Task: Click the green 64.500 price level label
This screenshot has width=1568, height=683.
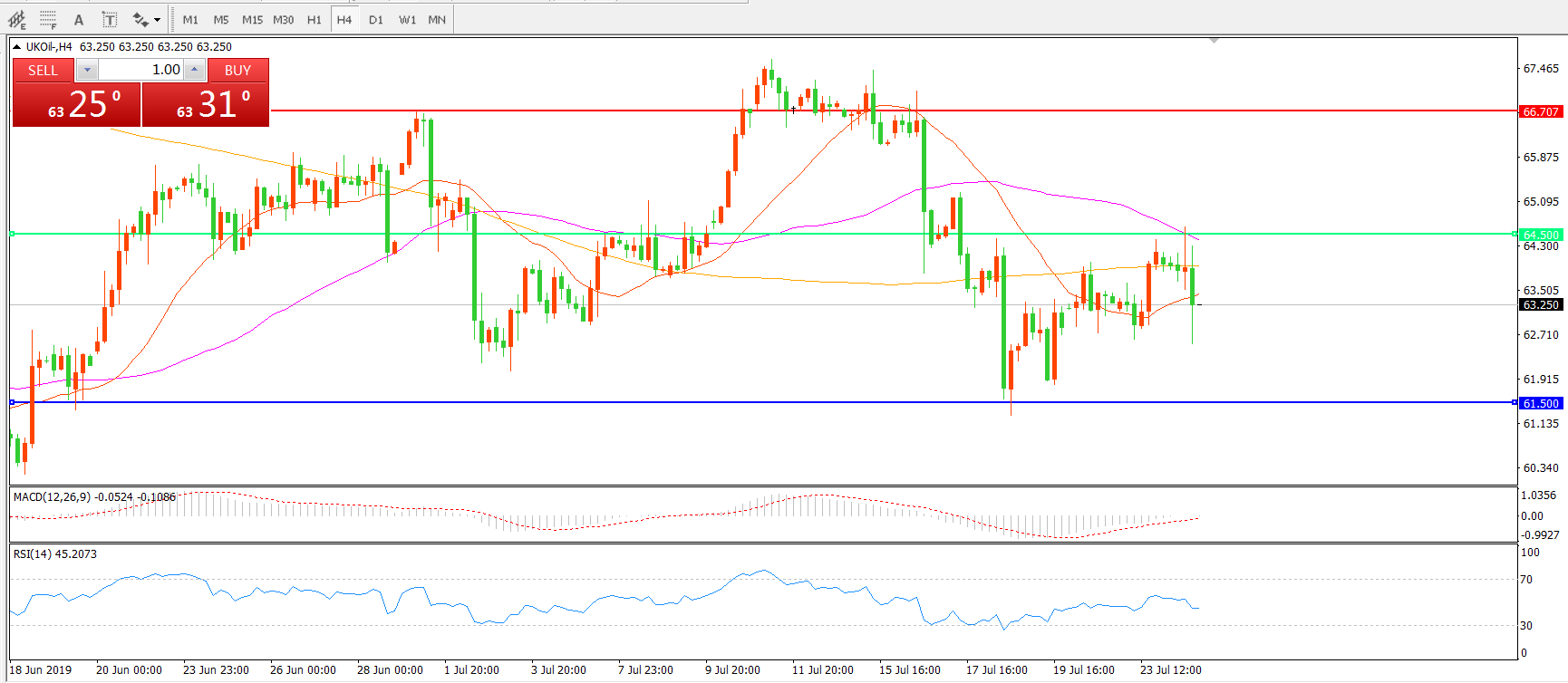Action: [x=1540, y=235]
